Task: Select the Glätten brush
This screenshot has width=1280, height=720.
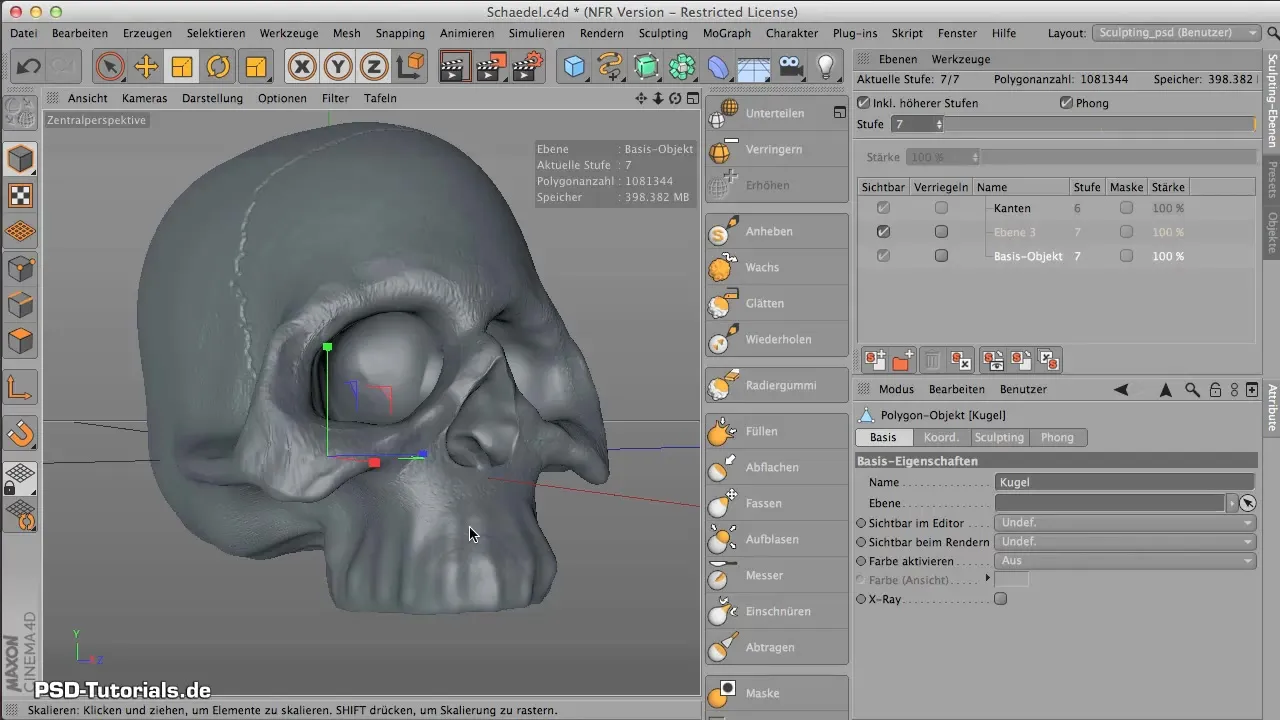Action: click(x=776, y=303)
